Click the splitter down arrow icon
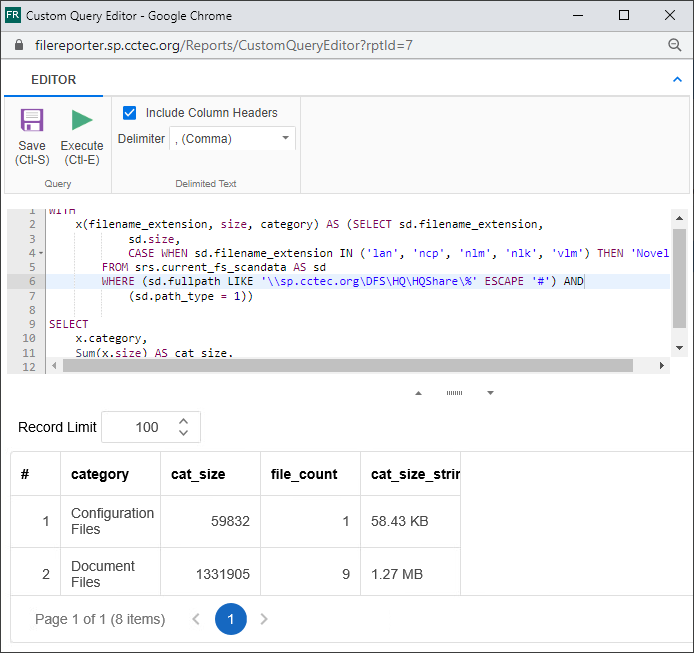Screen dimensions: 694x653 pyautogui.click(x=490, y=393)
